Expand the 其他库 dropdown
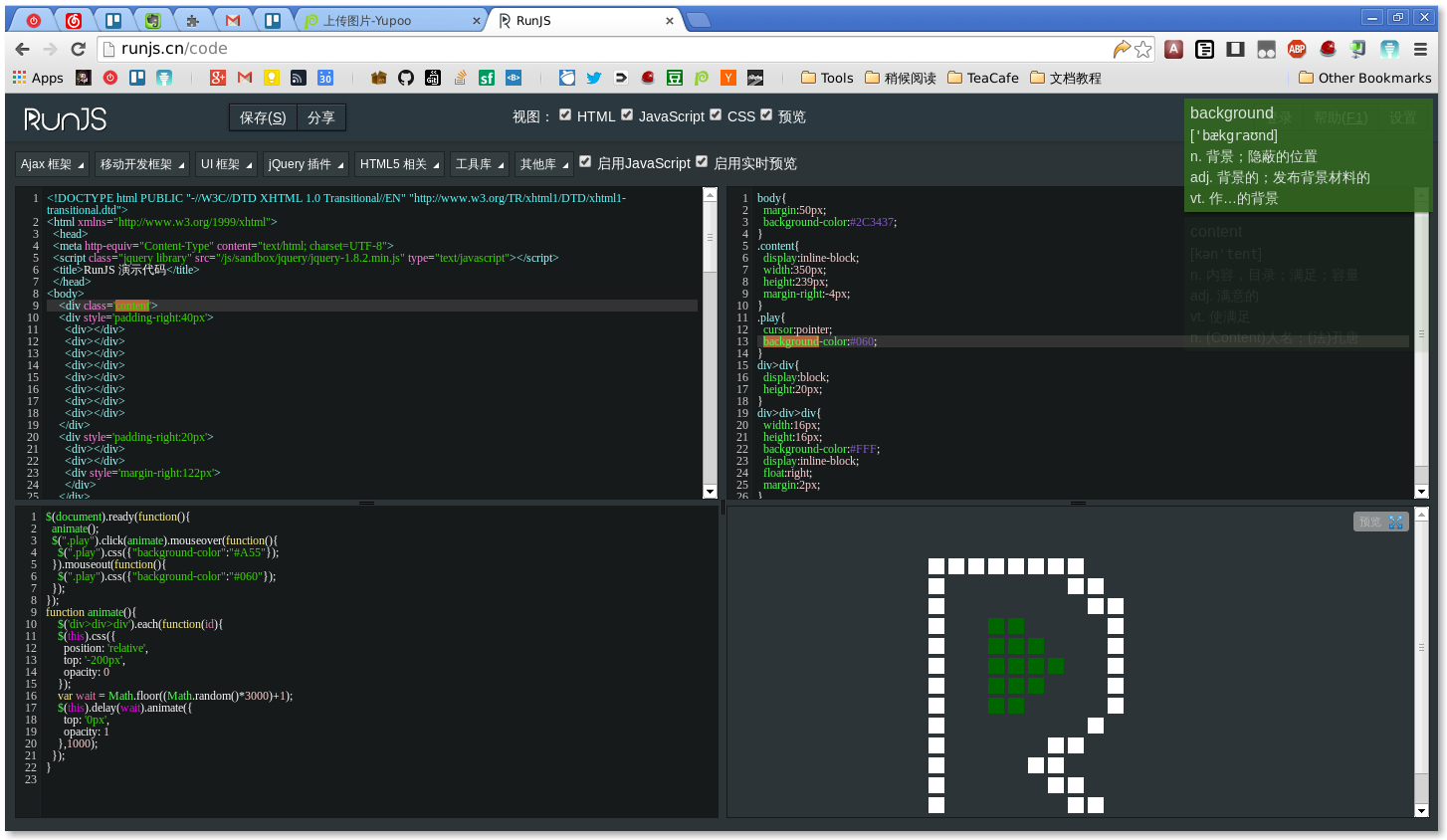1447x840 pixels. coord(543,164)
